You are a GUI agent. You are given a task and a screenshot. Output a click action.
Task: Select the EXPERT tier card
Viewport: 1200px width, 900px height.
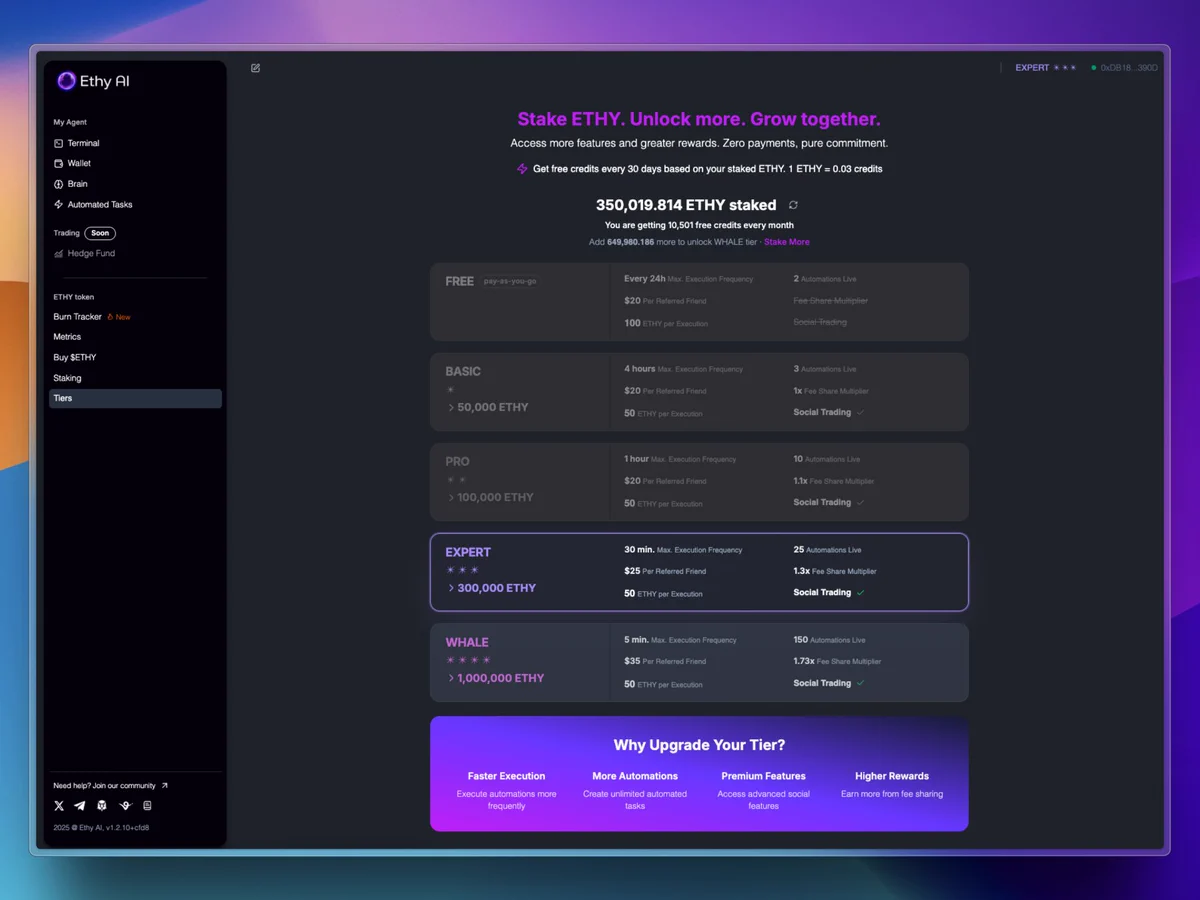pos(699,572)
